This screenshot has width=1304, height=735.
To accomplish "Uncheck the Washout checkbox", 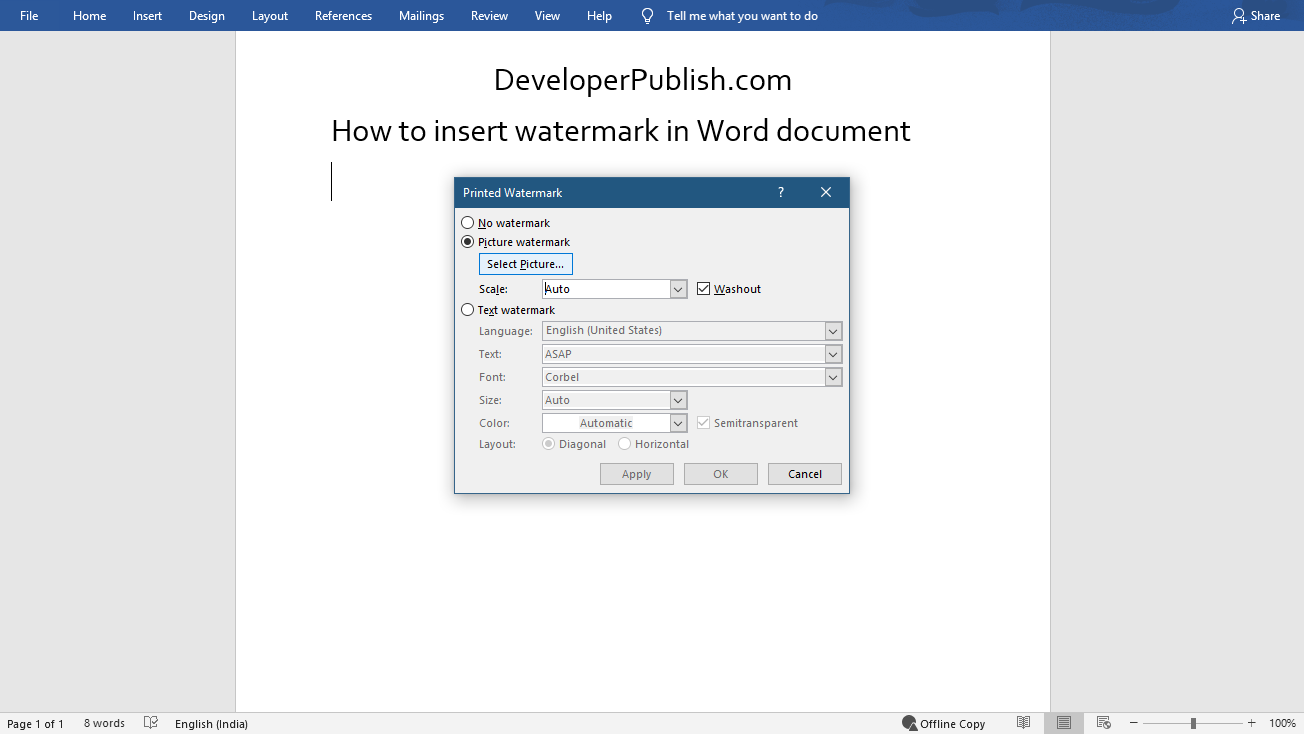I will [703, 288].
